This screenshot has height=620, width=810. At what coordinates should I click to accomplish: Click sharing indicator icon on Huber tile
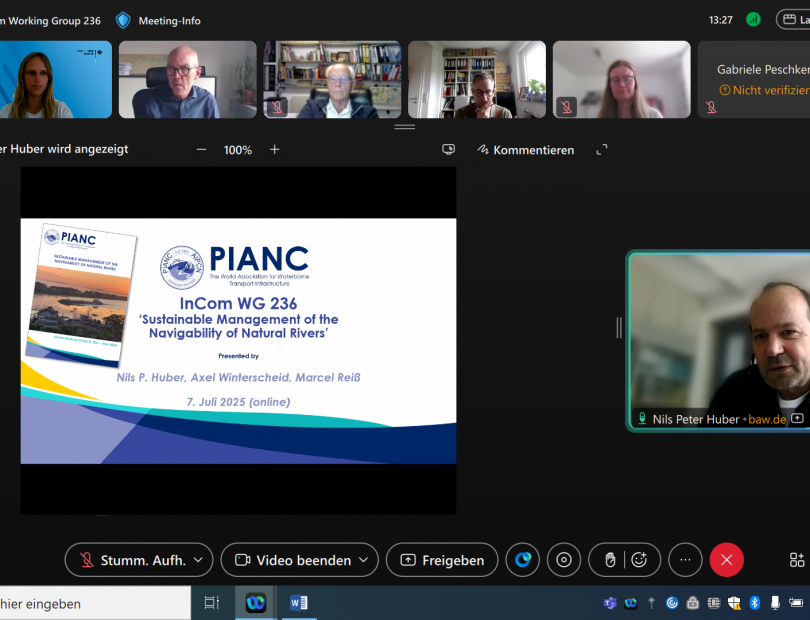click(x=797, y=418)
